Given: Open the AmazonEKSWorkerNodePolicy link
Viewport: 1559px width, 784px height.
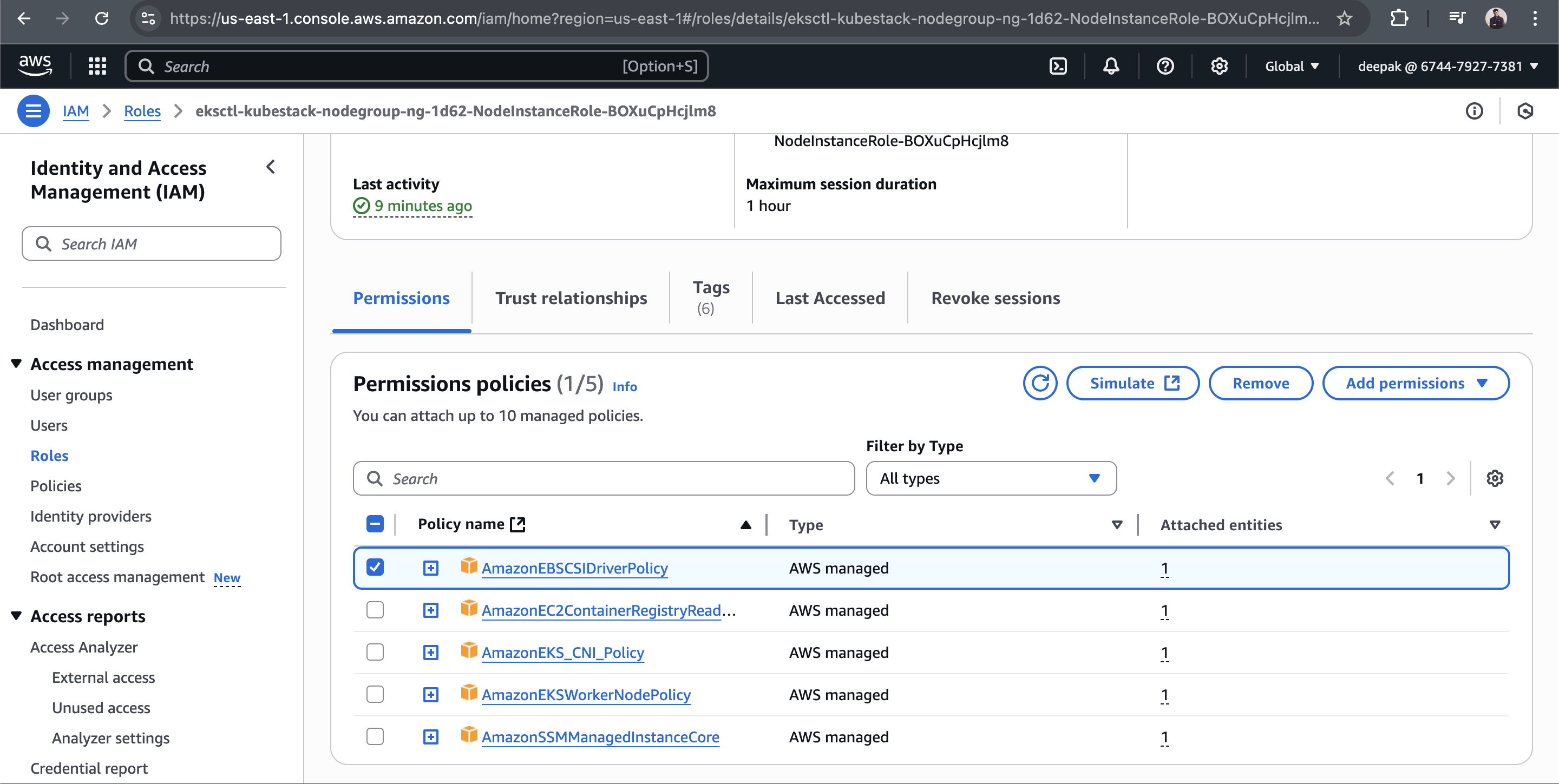Looking at the screenshot, I should point(585,695).
